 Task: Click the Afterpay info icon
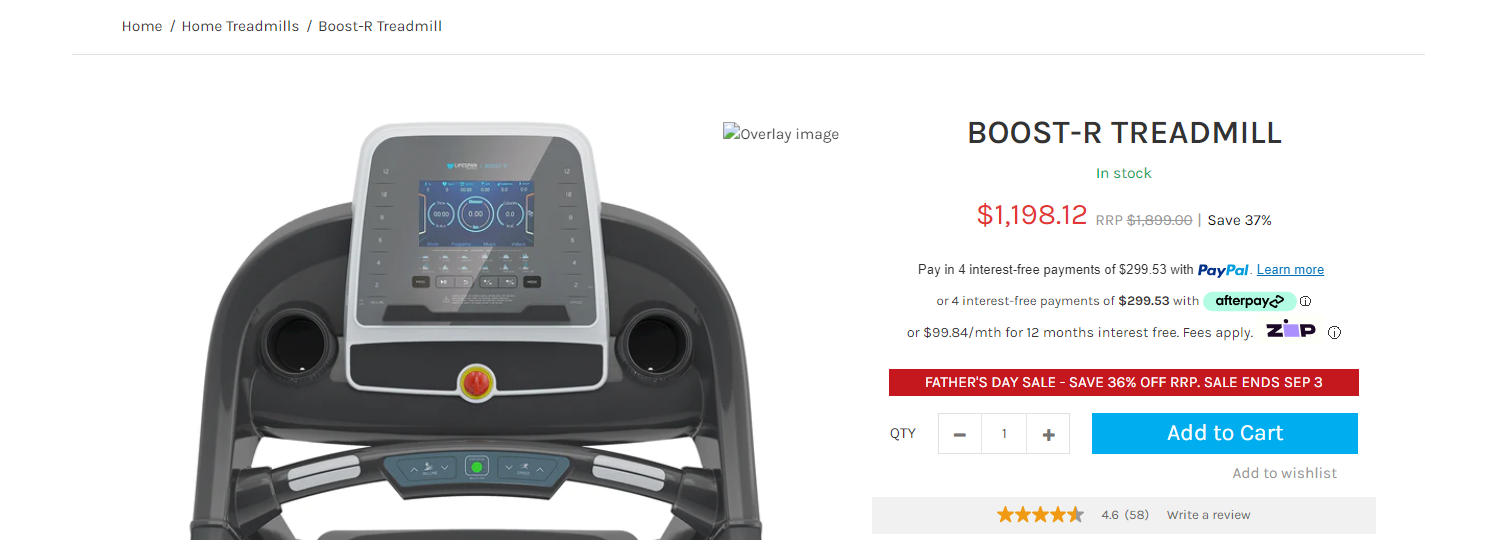click(1305, 301)
